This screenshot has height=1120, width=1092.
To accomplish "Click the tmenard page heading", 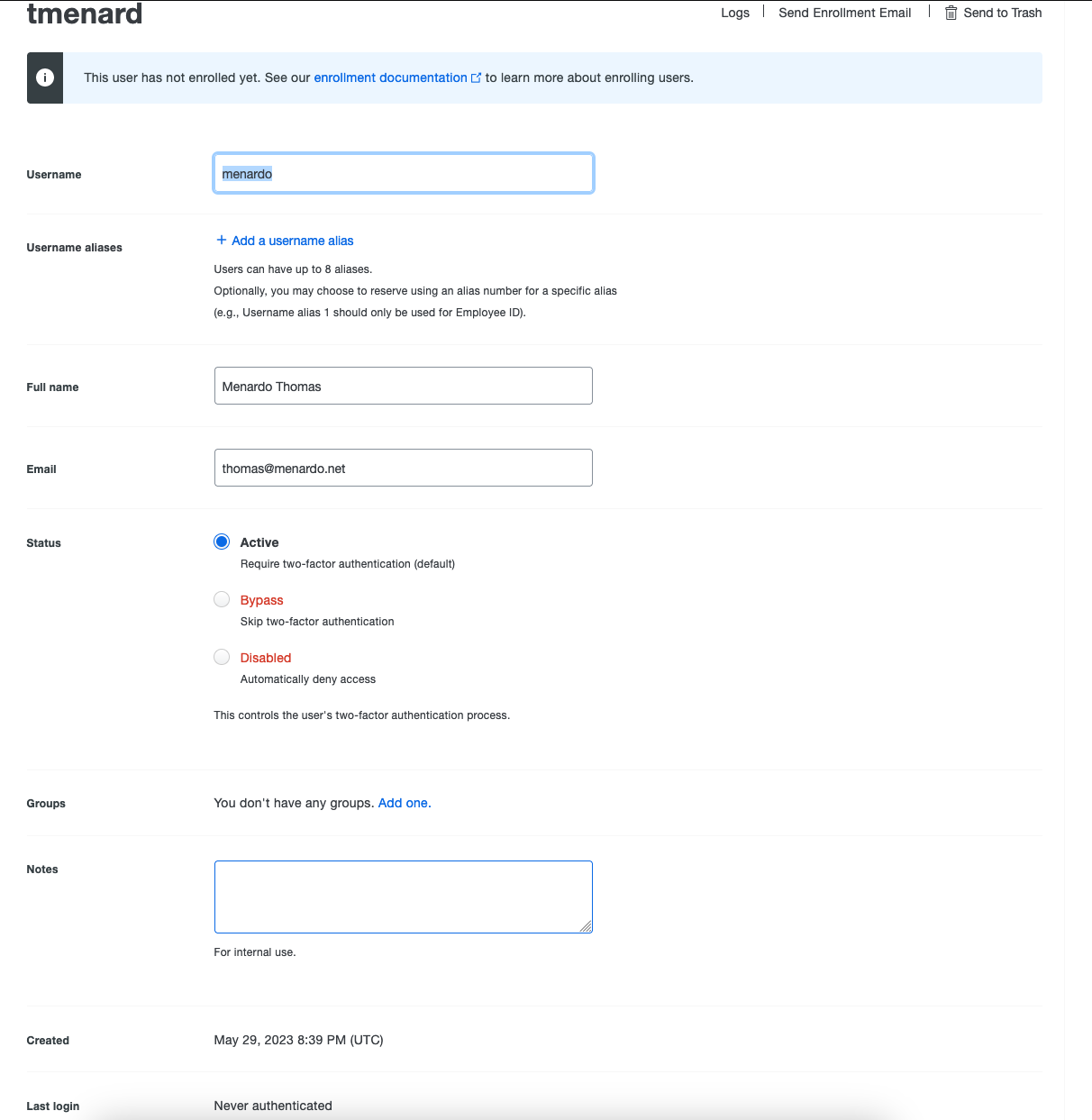I will pos(85,14).
